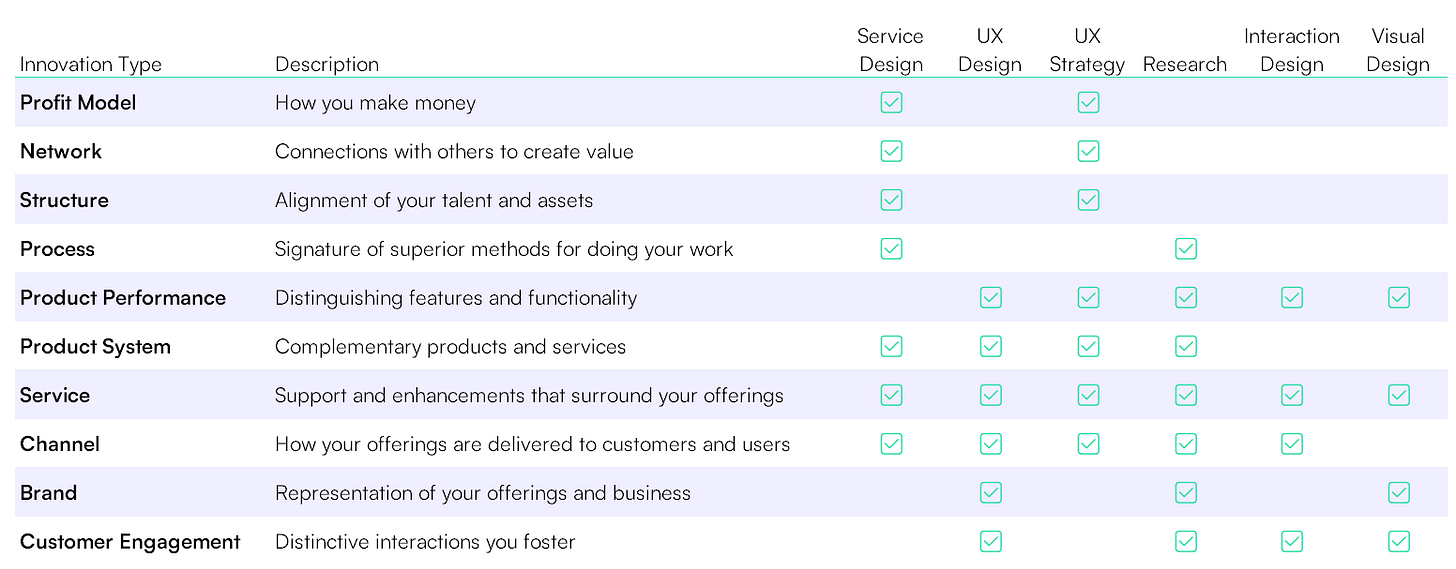The height and width of the screenshot is (569, 1456).
Task: Select the Product Performance description text
Action: click(456, 298)
